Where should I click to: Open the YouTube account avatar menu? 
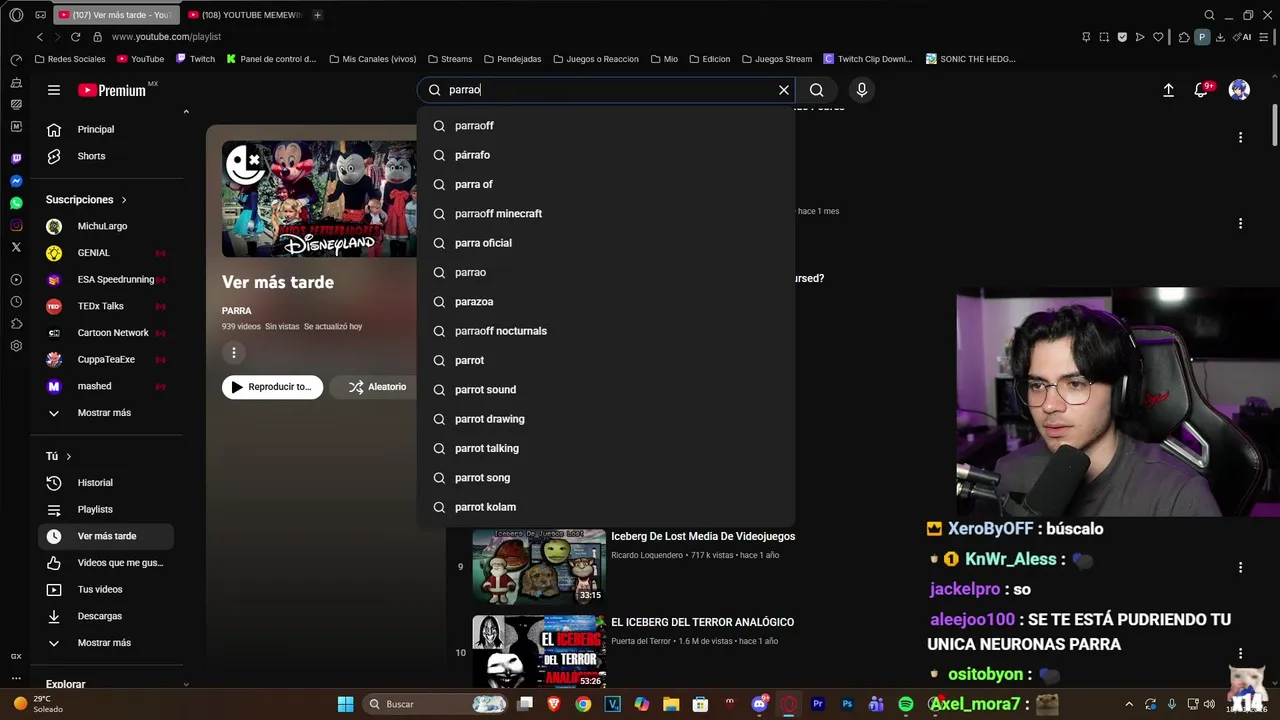[x=1239, y=90]
